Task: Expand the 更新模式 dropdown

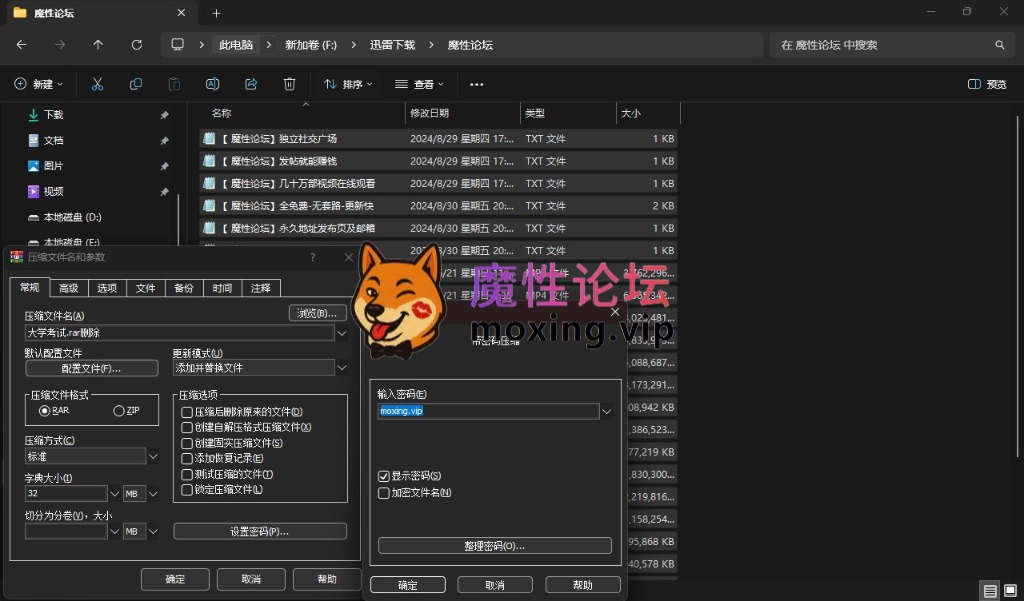Action: coord(342,368)
